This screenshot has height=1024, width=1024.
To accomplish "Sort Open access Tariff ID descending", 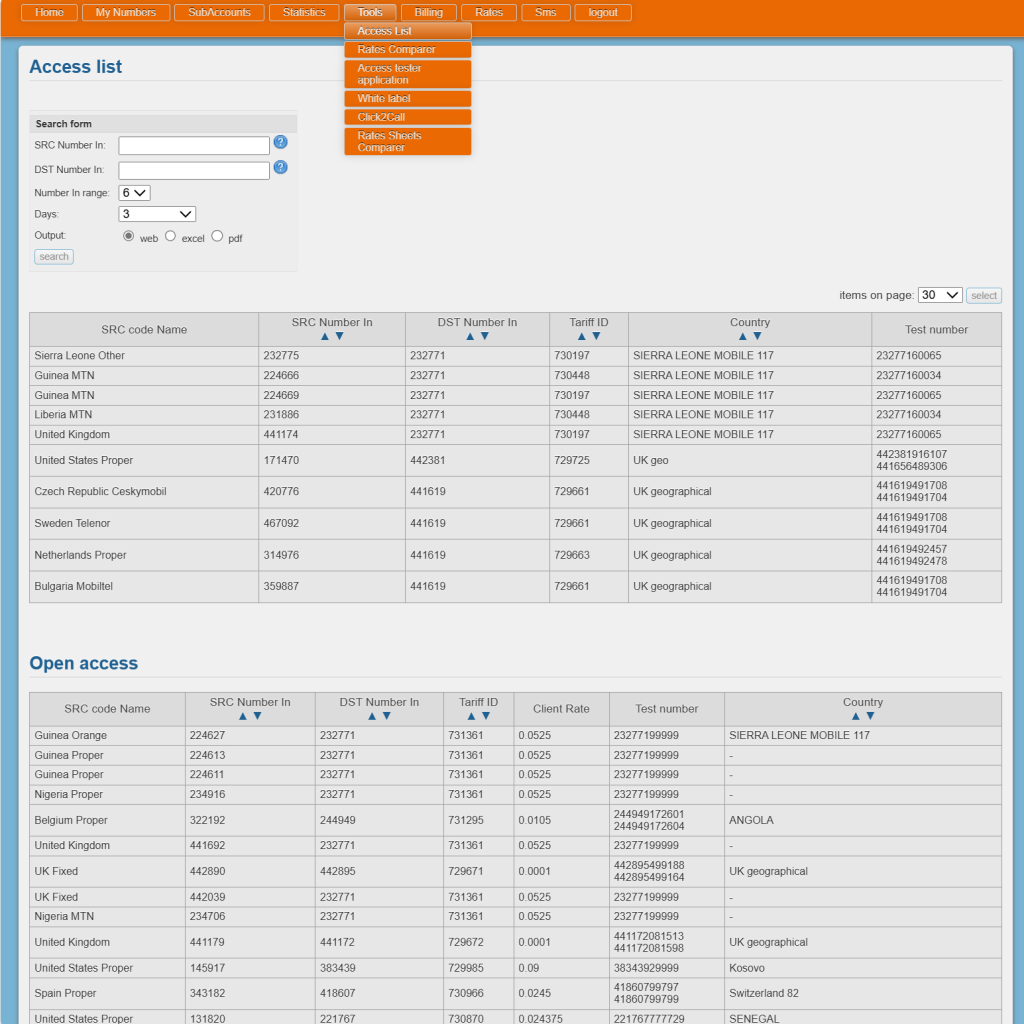I will (486, 716).
